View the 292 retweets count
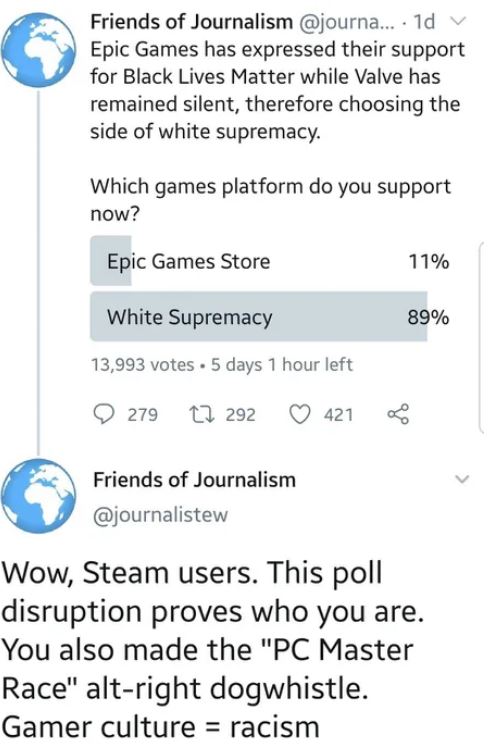 tap(240, 415)
